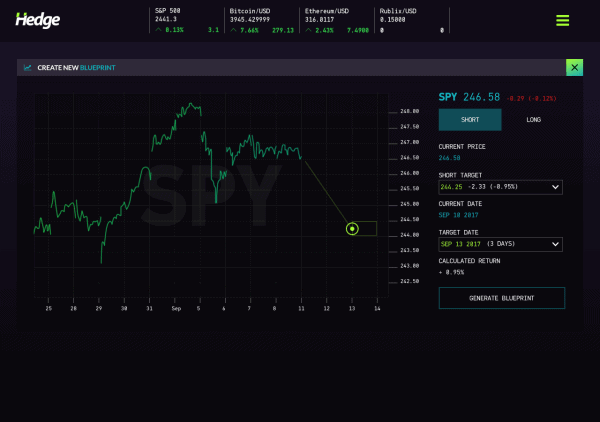Click the Generate Blueprint button
Viewport: 600px width, 422px height.
click(502, 298)
